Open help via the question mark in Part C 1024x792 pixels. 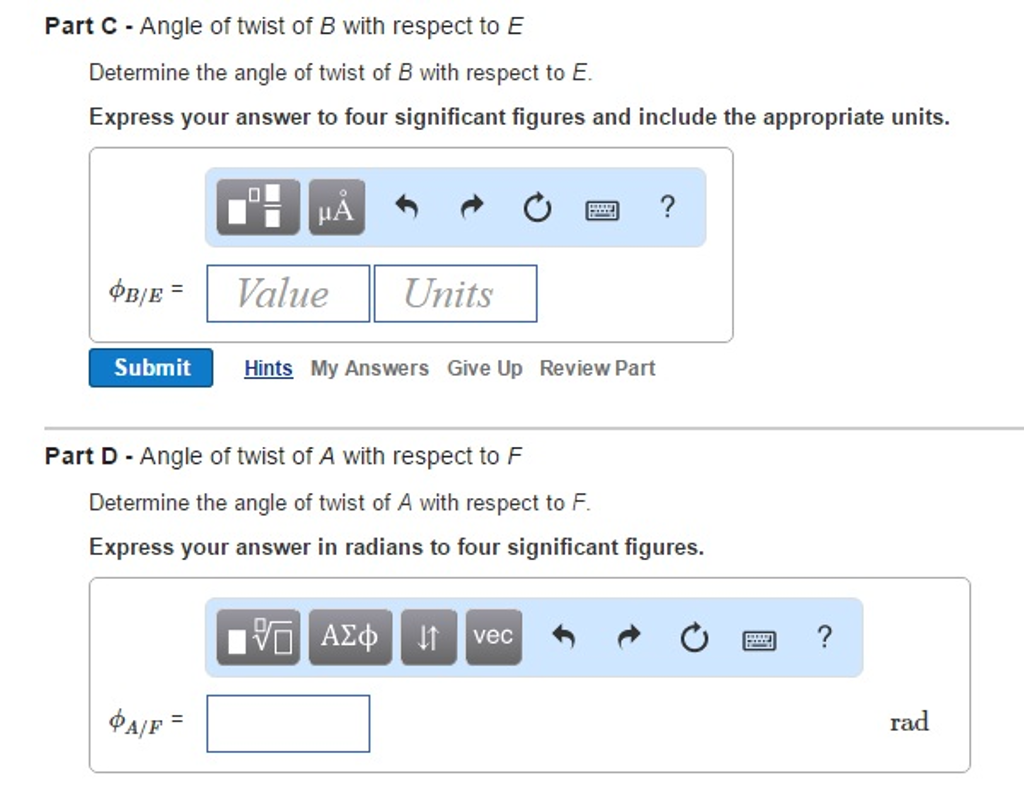click(667, 207)
